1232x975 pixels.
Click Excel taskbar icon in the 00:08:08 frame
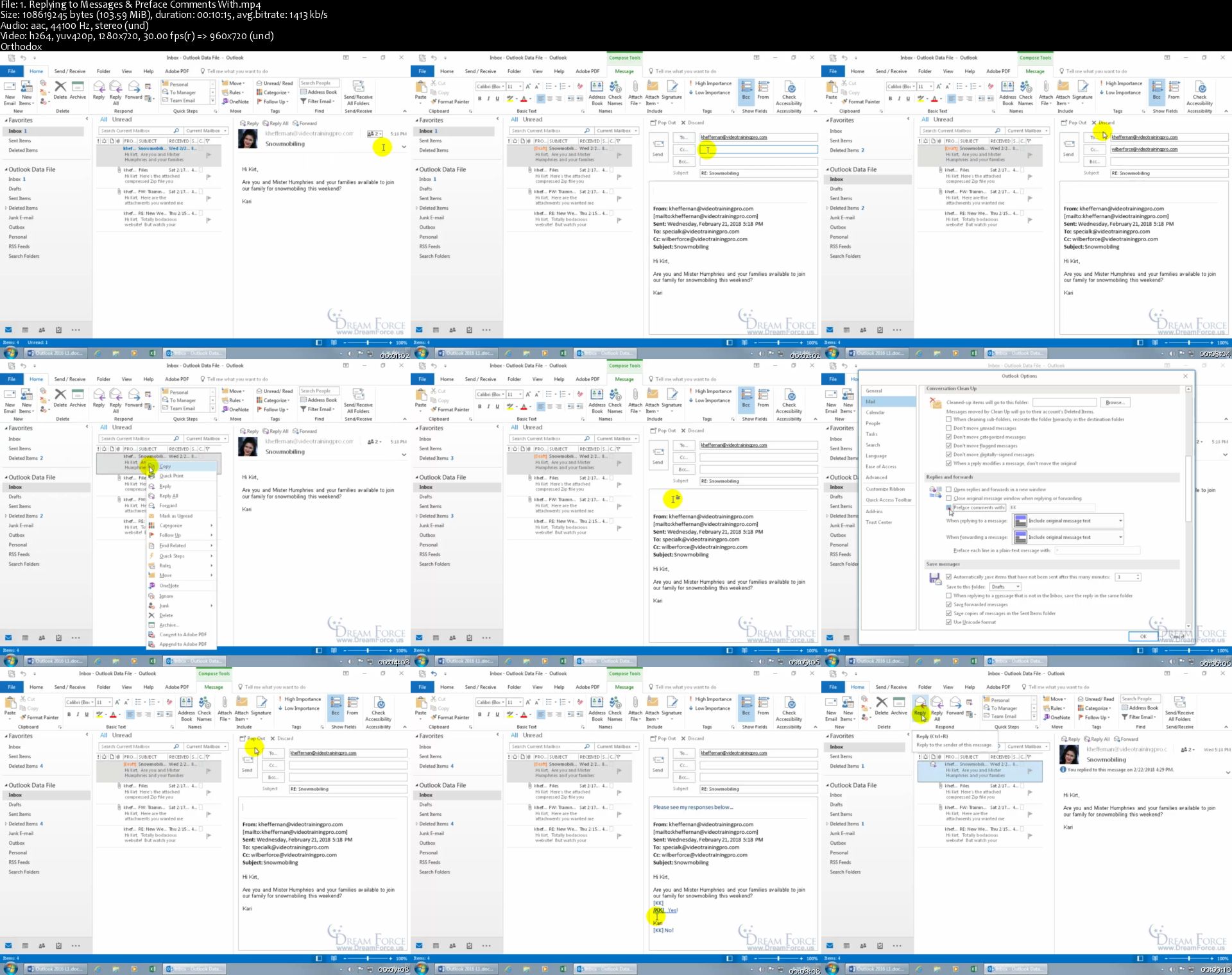click(x=563, y=969)
